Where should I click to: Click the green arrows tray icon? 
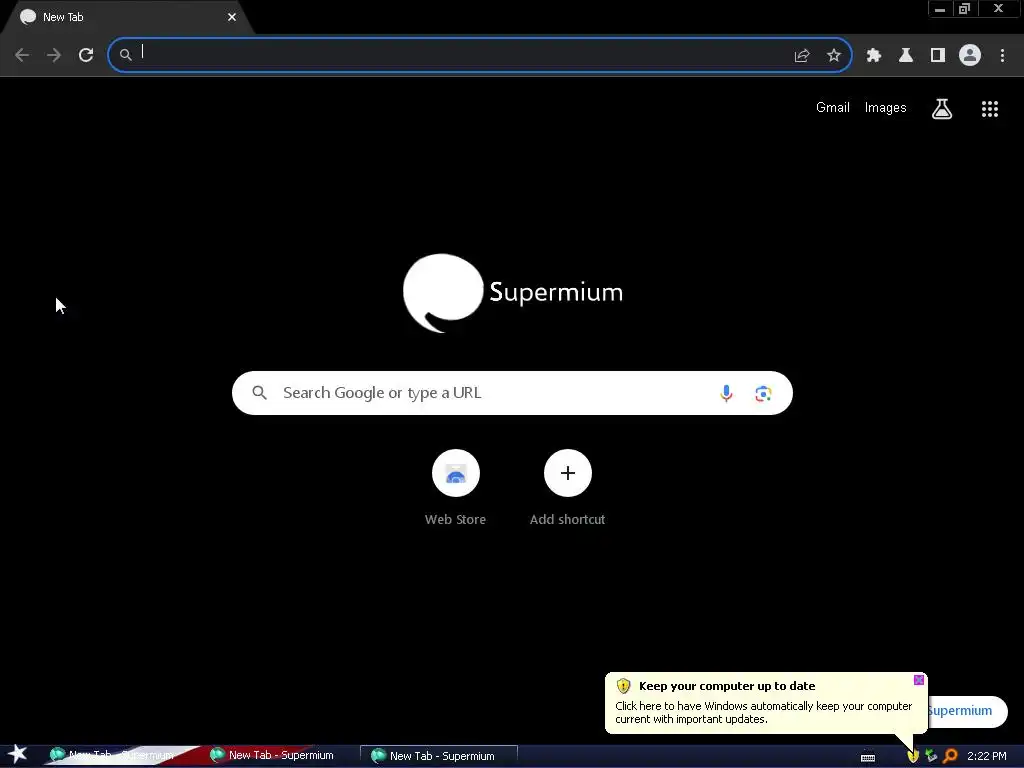point(931,756)
